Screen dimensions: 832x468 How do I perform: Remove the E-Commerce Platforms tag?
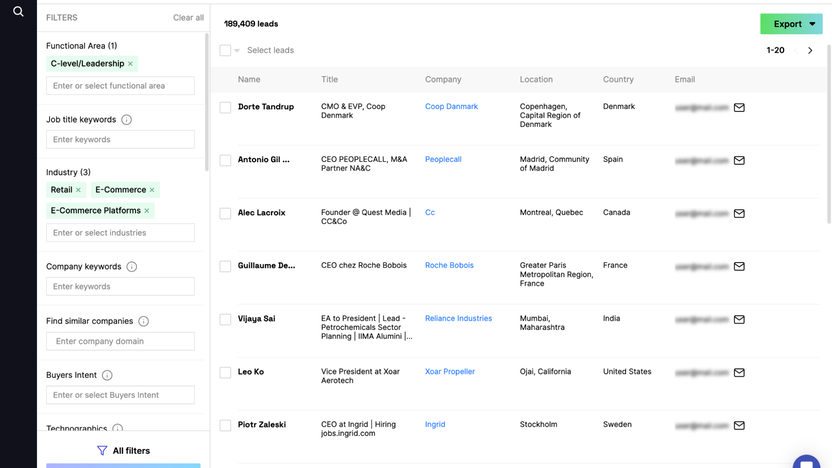point(147,211)
